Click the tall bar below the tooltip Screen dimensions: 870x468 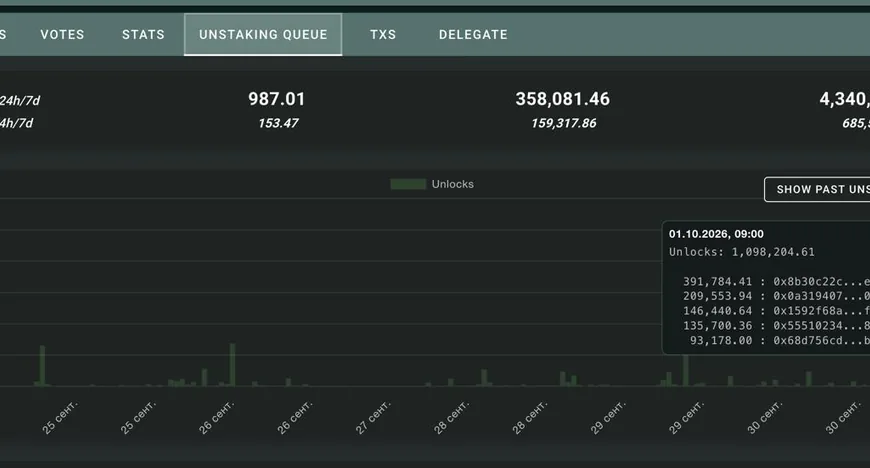(686, 370)
